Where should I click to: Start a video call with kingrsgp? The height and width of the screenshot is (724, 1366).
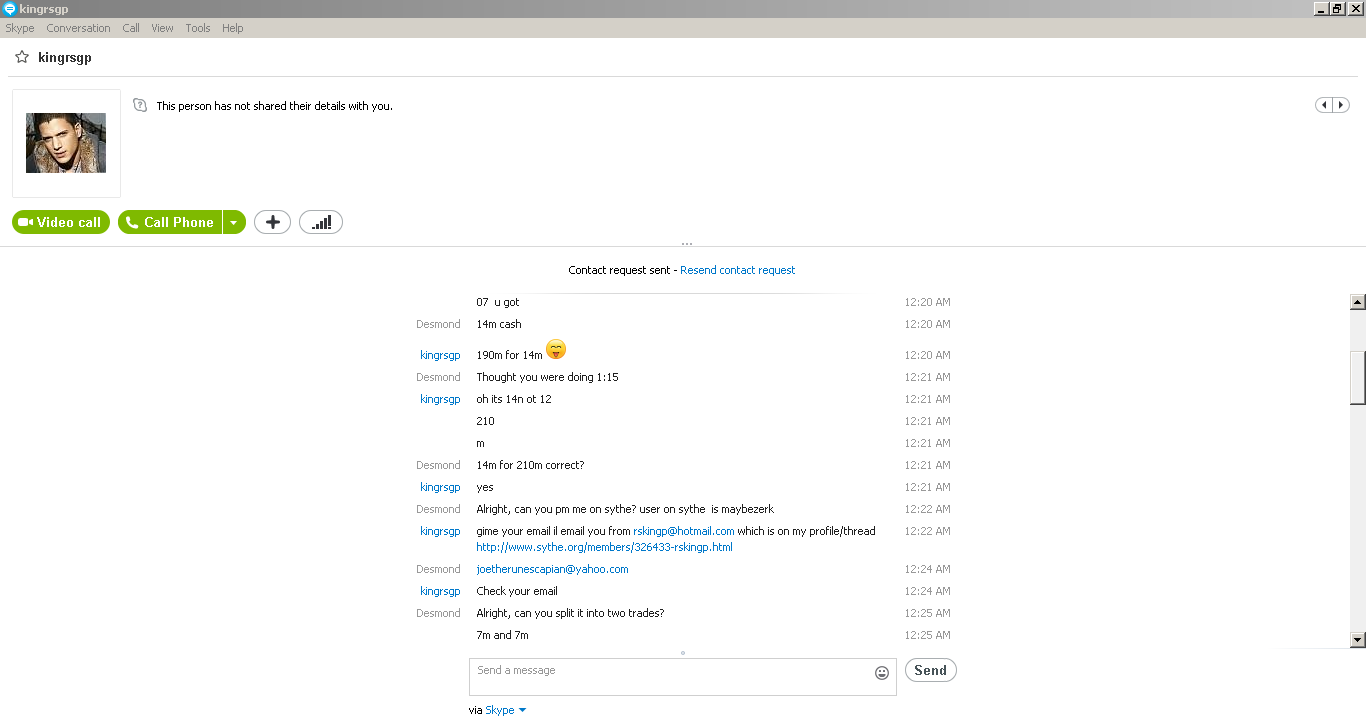(x=61, y=222)
